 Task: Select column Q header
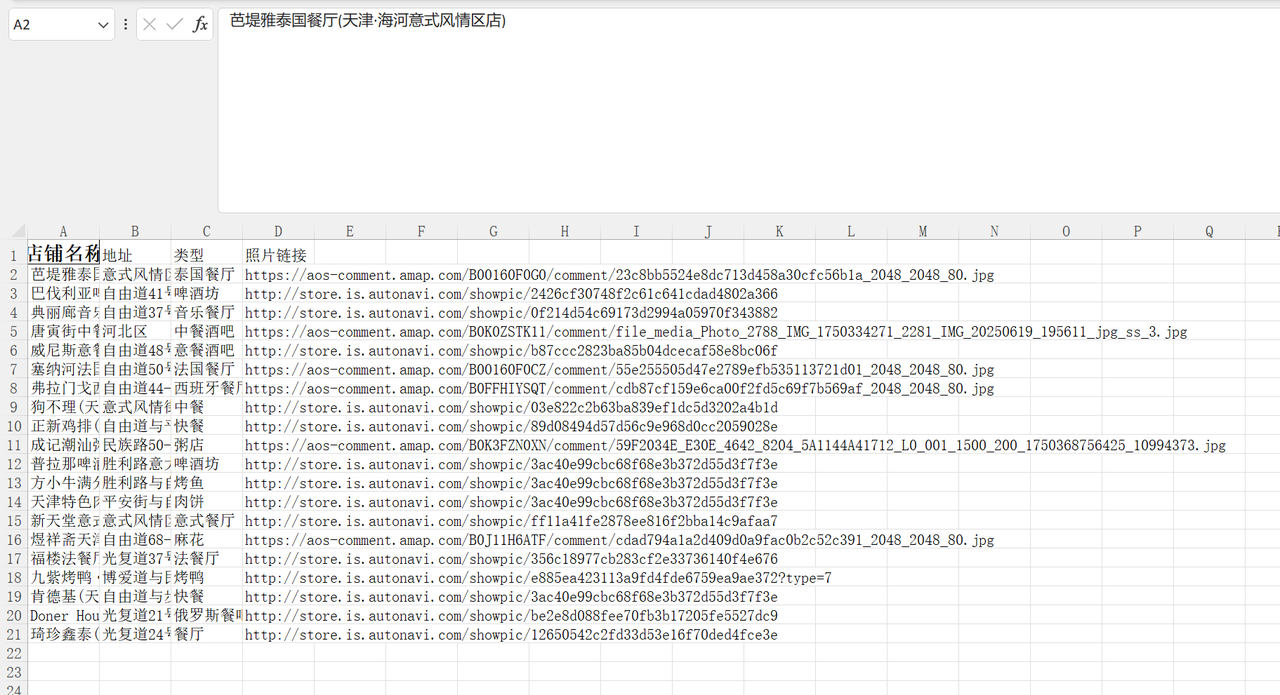[1209, 232]
